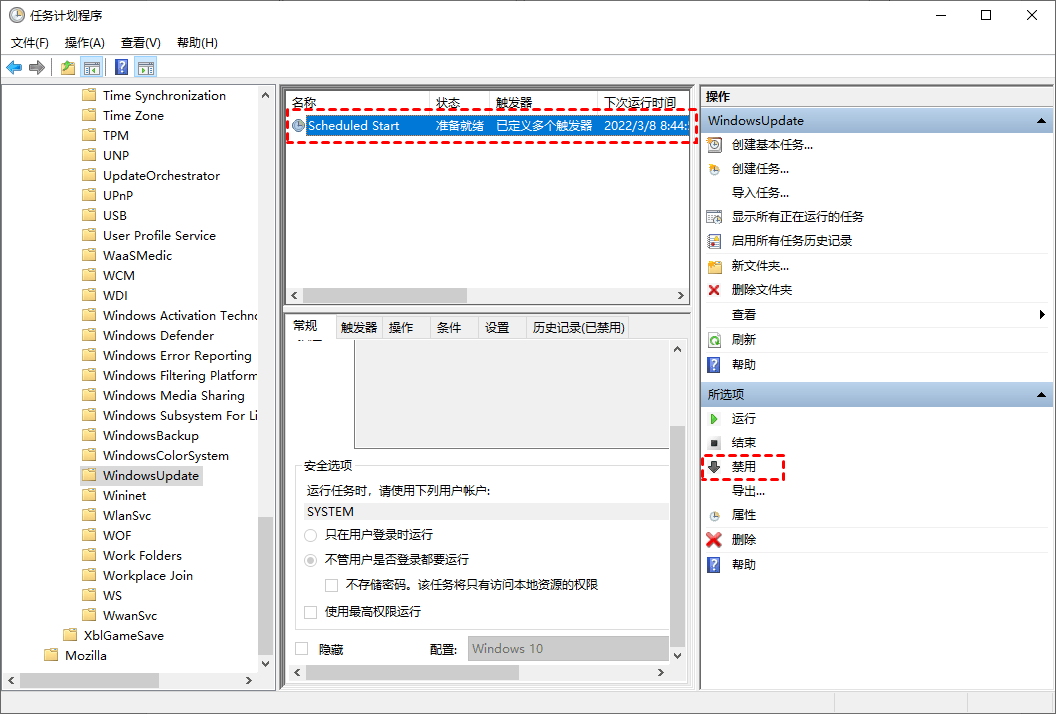Click the create basic task clock icon
Image resolution: width=1056 pixels, height=714 pixels.
click(714, 145)
